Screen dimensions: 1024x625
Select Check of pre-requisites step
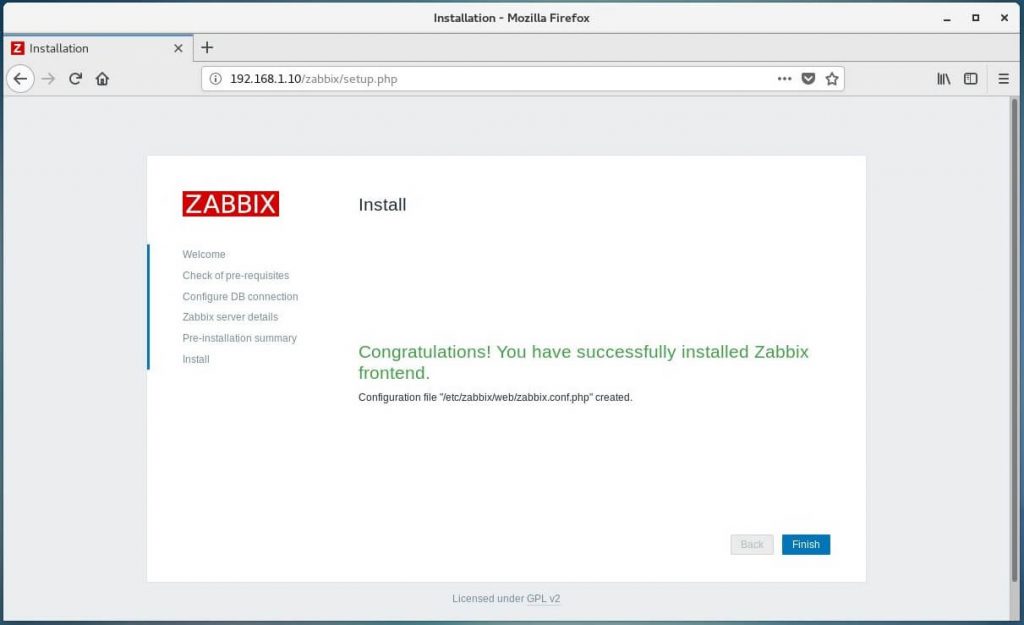pyautogui.click(x=236, y=276)
